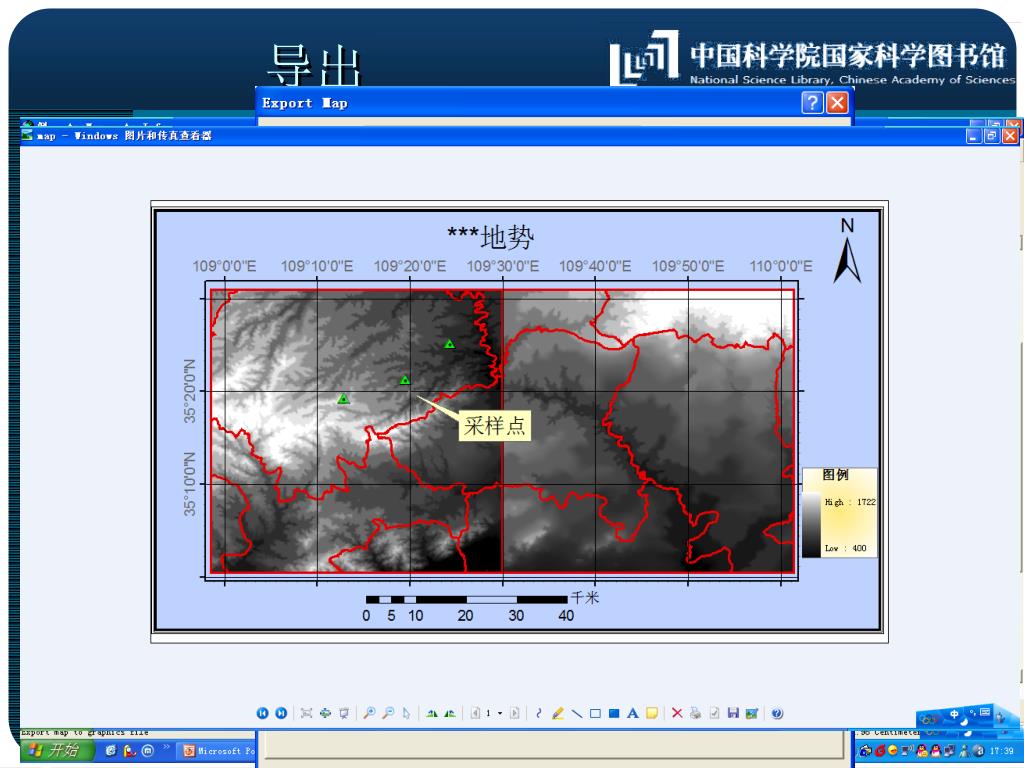Screen dimensions: 1024x768
Task: Pick the Select pointer tool
Action: [x=406, y=713]
